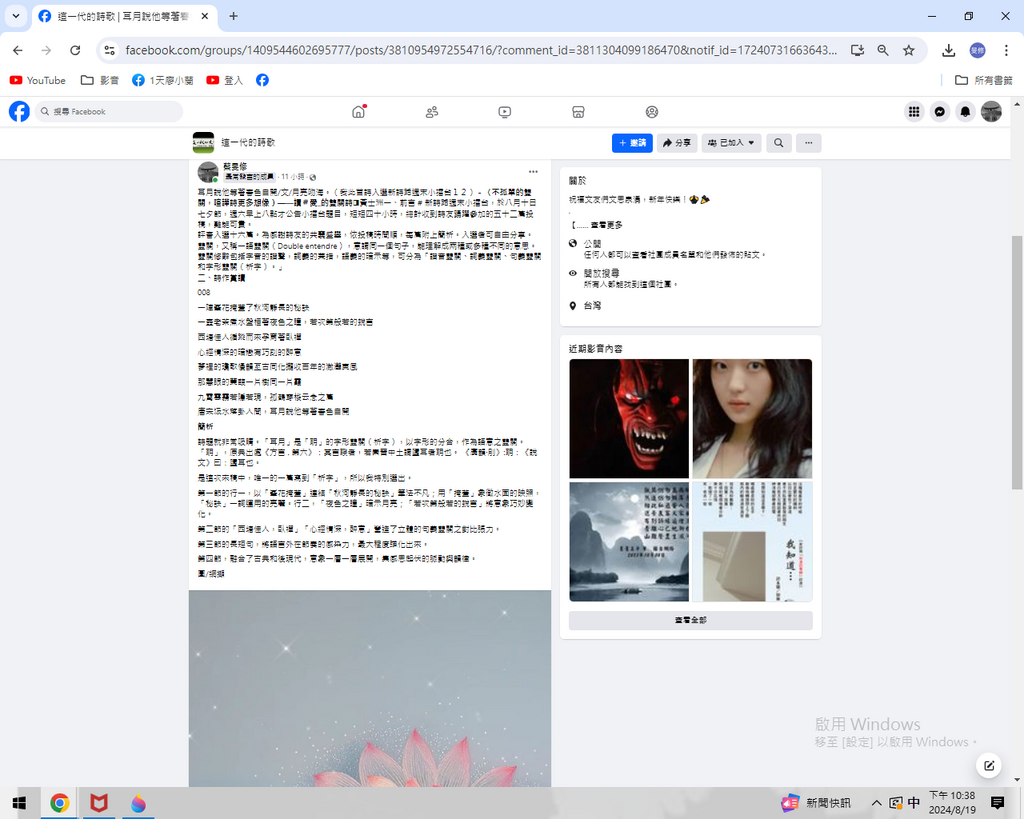1024x819 pixels.
Task: Click 查看全部 to see all media
Action: click(690, 621)
